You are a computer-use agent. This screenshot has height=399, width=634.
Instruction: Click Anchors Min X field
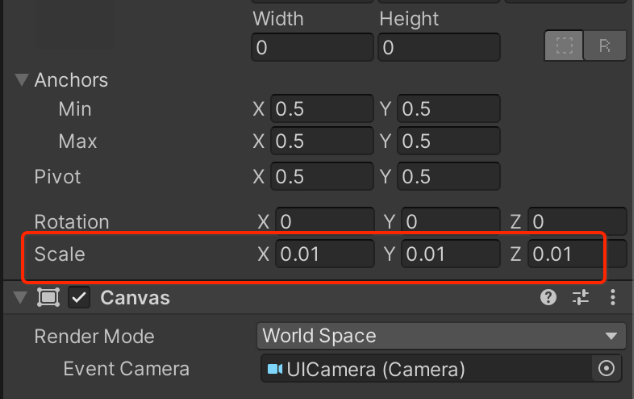322,109
